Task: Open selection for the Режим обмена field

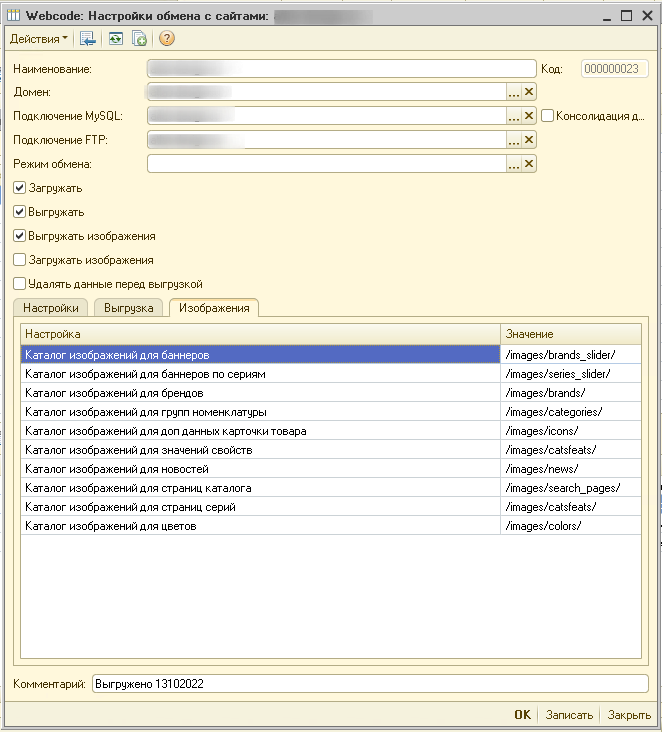Action: (x=514, y=164)
